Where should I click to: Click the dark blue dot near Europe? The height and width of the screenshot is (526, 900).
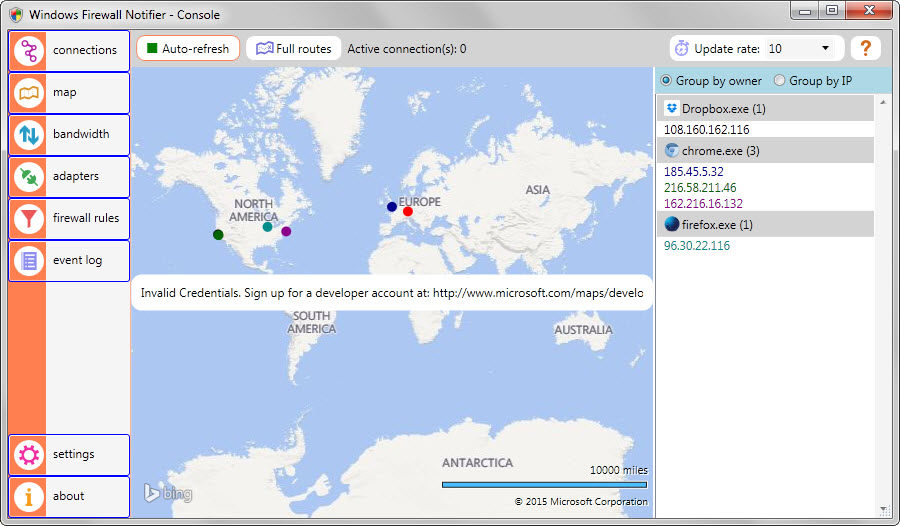[x=391, y=207]
